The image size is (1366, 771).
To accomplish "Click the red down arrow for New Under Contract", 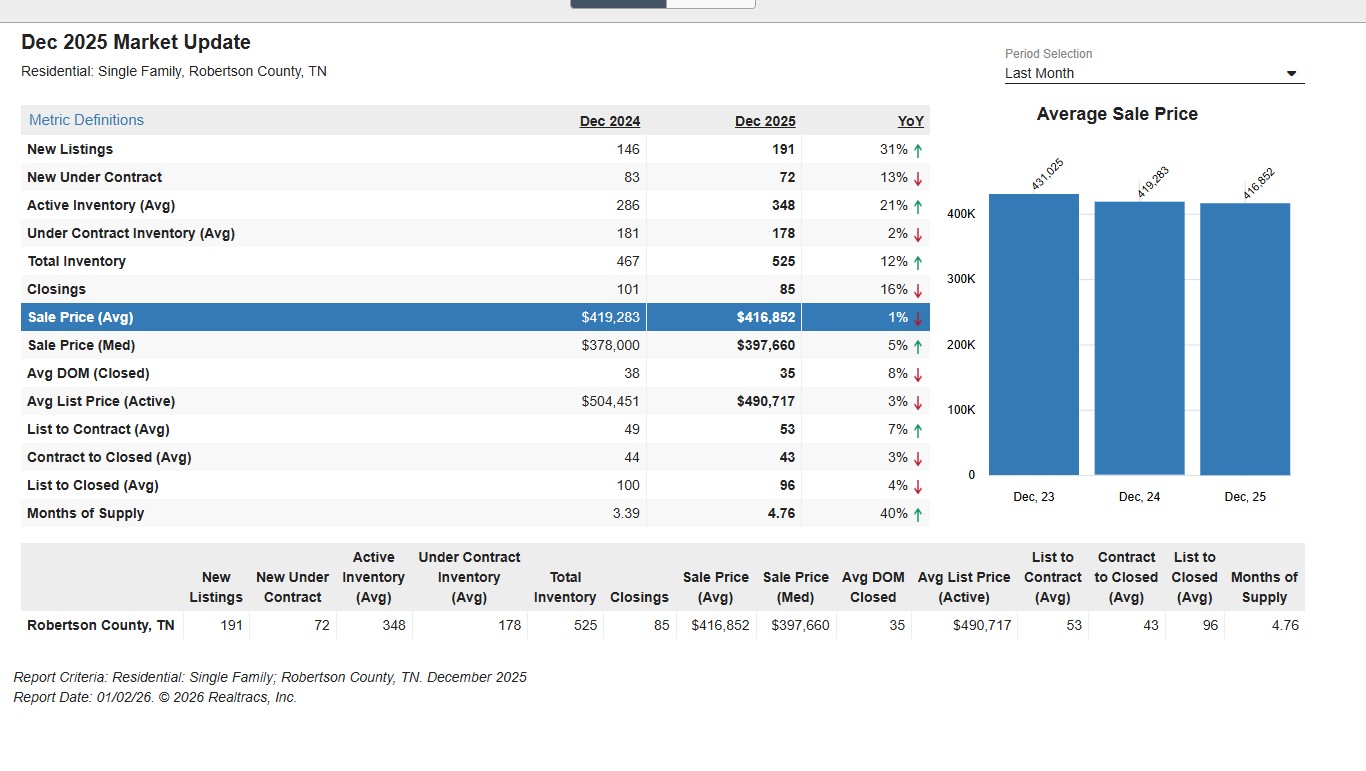I will coord(917,178).
